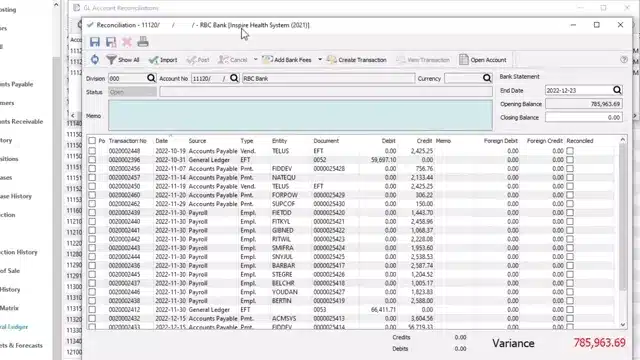Sort by Transaction No column header

[127, 141]
